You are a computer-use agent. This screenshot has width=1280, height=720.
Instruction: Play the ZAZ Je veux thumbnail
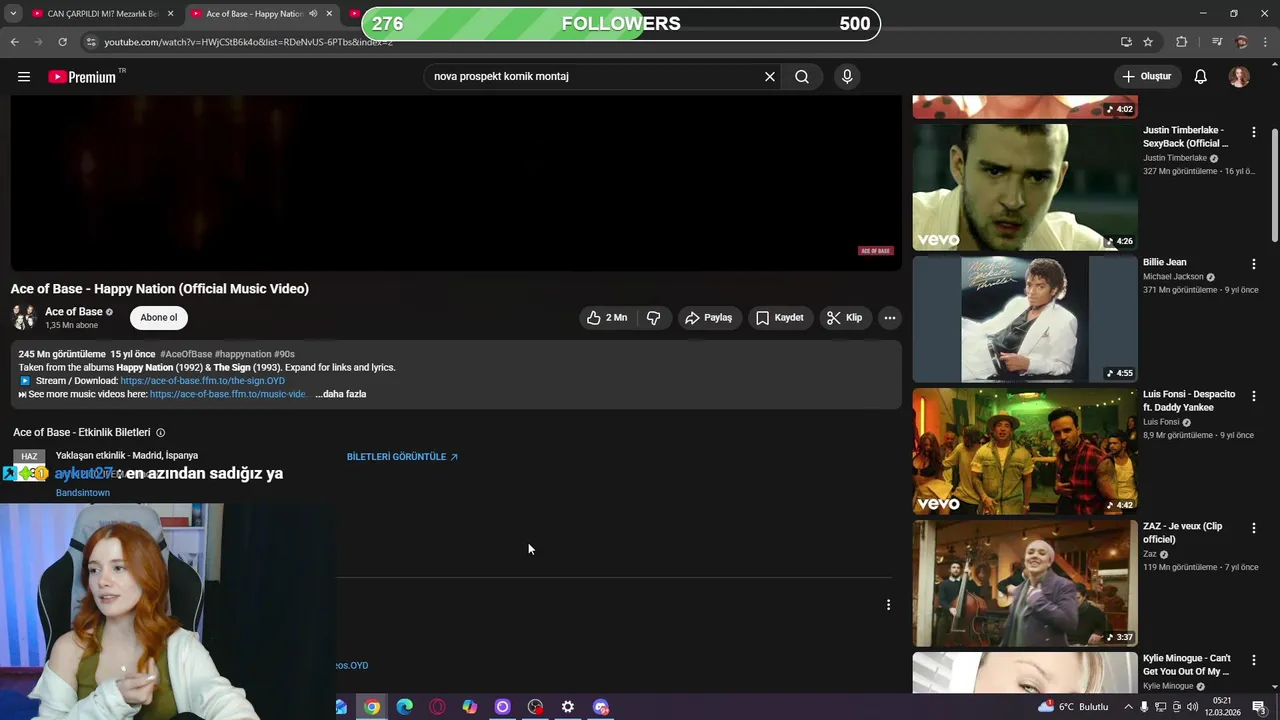1025,583
